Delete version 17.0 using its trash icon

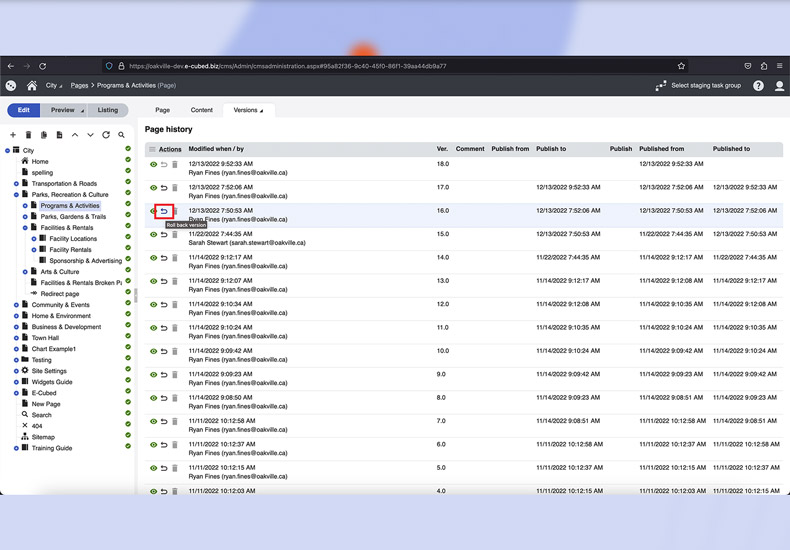pyautogui.click(x=175, y=188)
